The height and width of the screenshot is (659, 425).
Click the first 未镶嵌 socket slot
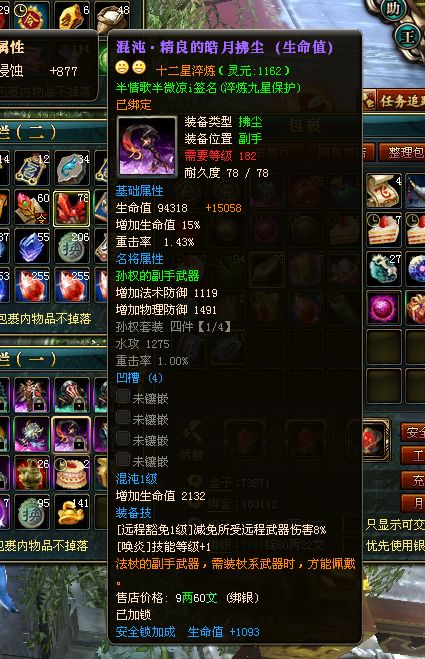[x=142, y=398]
